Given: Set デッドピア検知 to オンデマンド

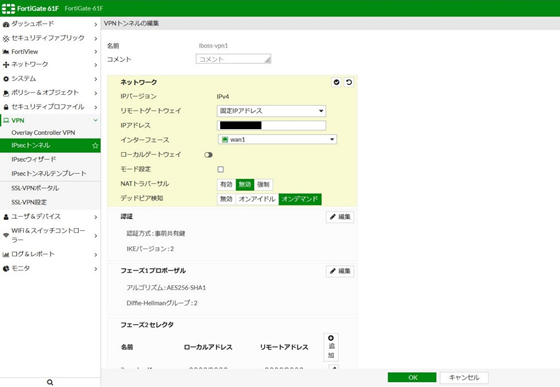Looking at the screenshot, I should point(300,199).
